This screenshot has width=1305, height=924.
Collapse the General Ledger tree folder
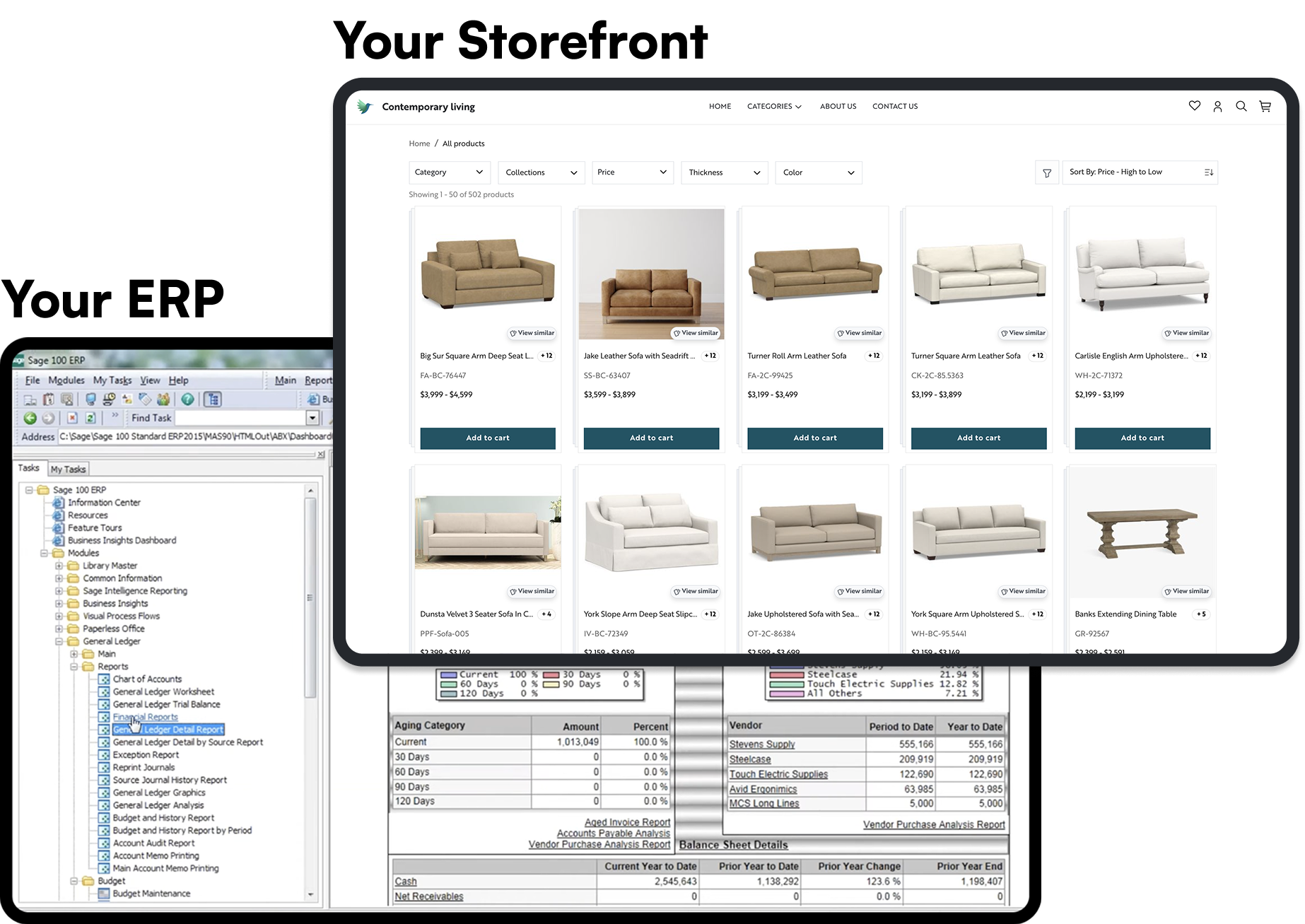click(59, 641)
